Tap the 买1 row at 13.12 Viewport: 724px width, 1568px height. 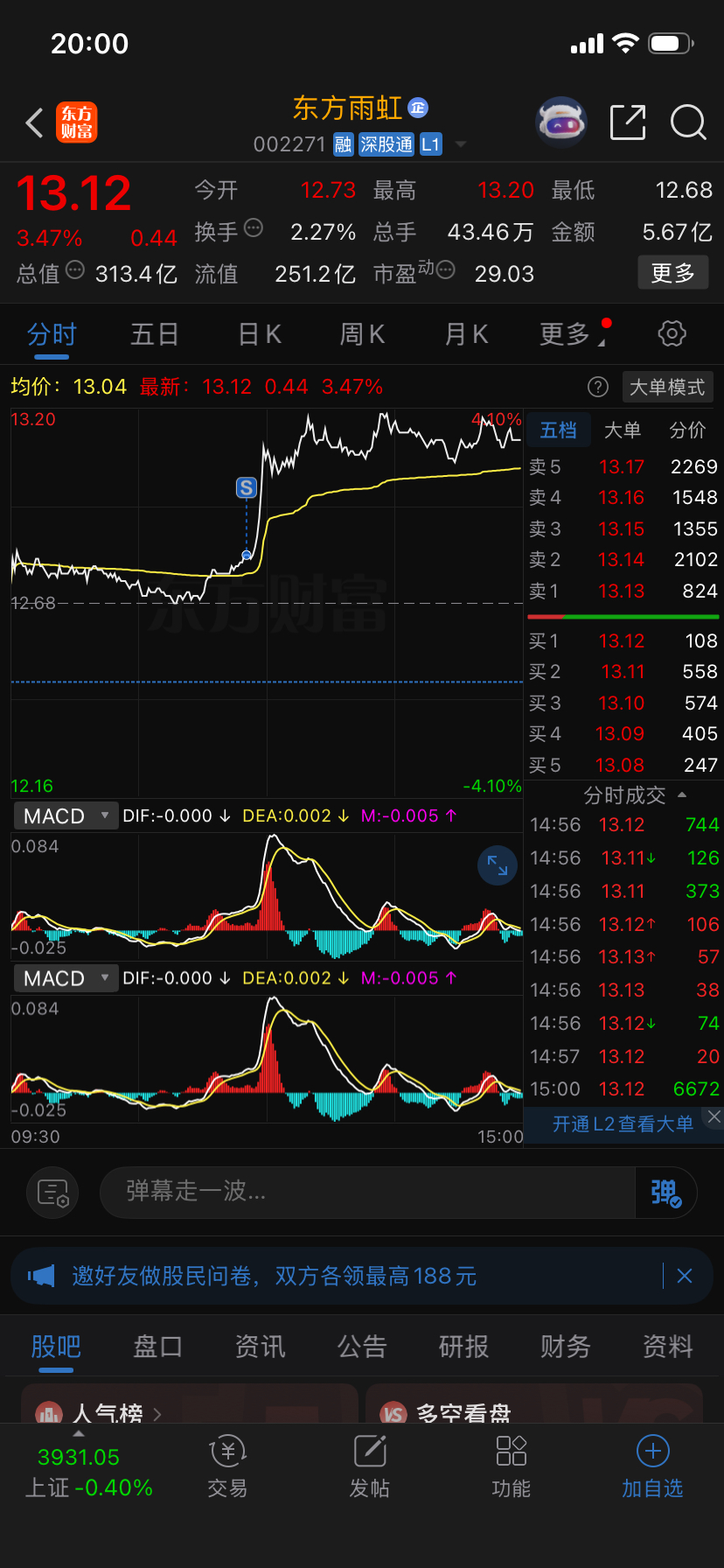point(623,641)
